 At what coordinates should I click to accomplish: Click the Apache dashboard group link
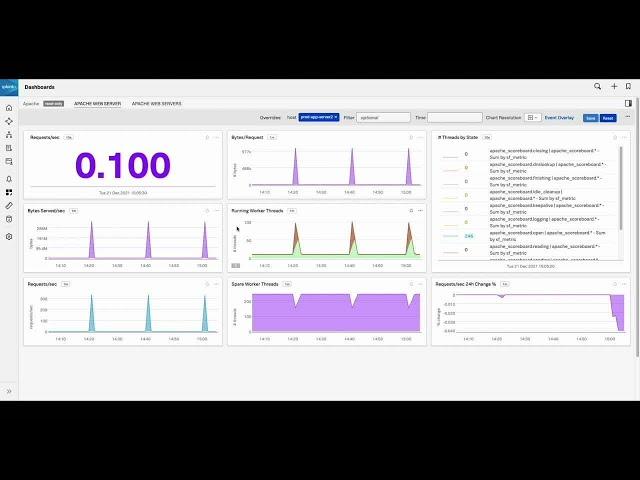(x=31, y=104)
